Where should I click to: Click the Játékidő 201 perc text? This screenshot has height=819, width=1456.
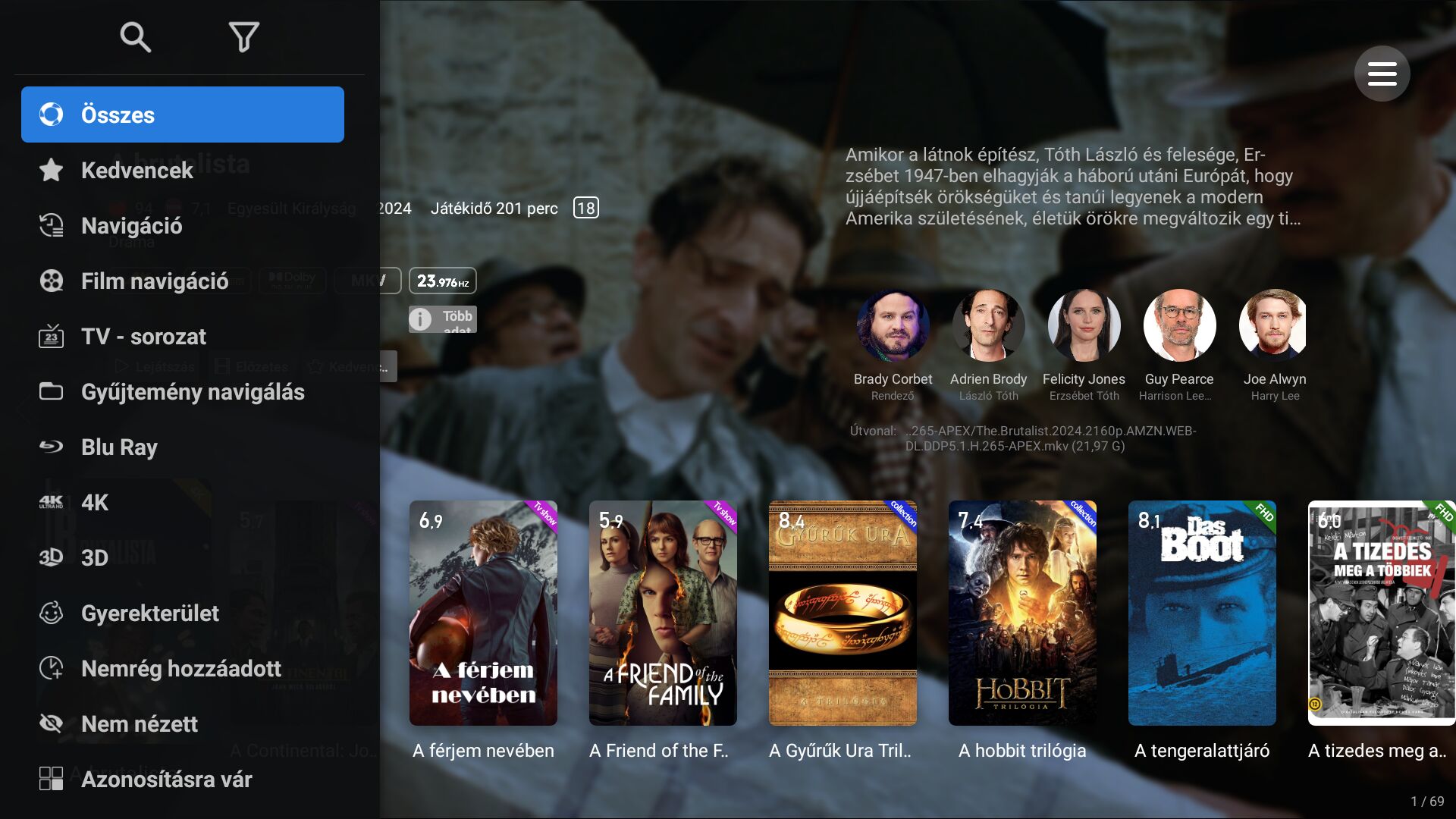click(494, 209)
